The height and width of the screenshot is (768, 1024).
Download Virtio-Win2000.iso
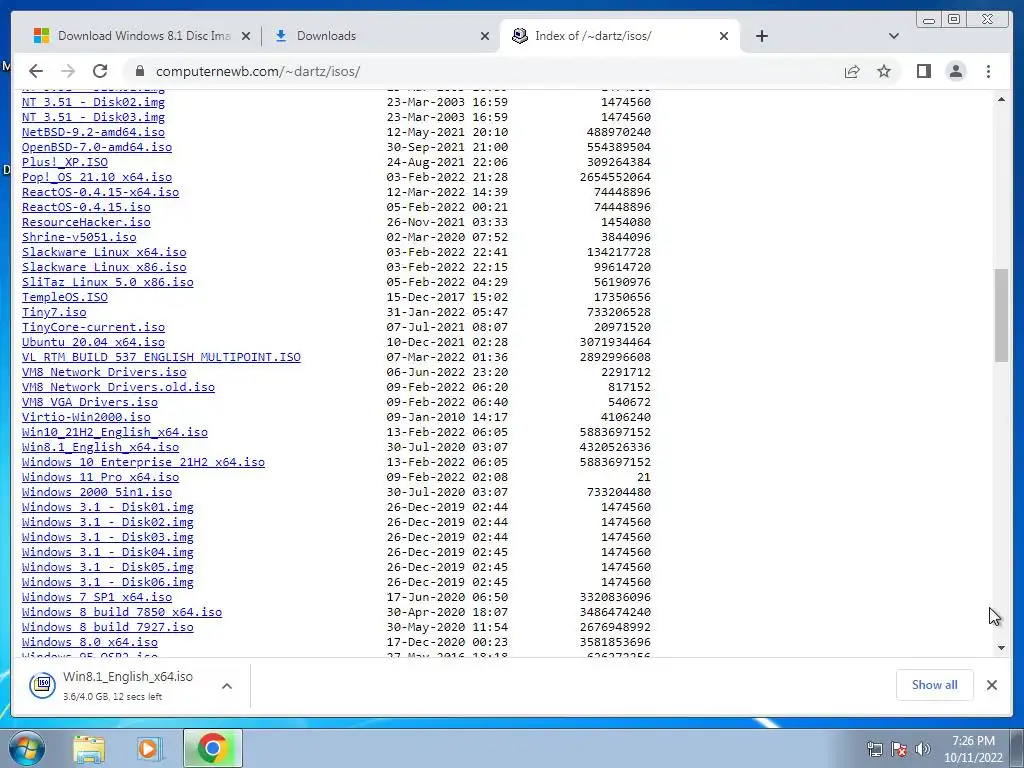tap(86, 417)
